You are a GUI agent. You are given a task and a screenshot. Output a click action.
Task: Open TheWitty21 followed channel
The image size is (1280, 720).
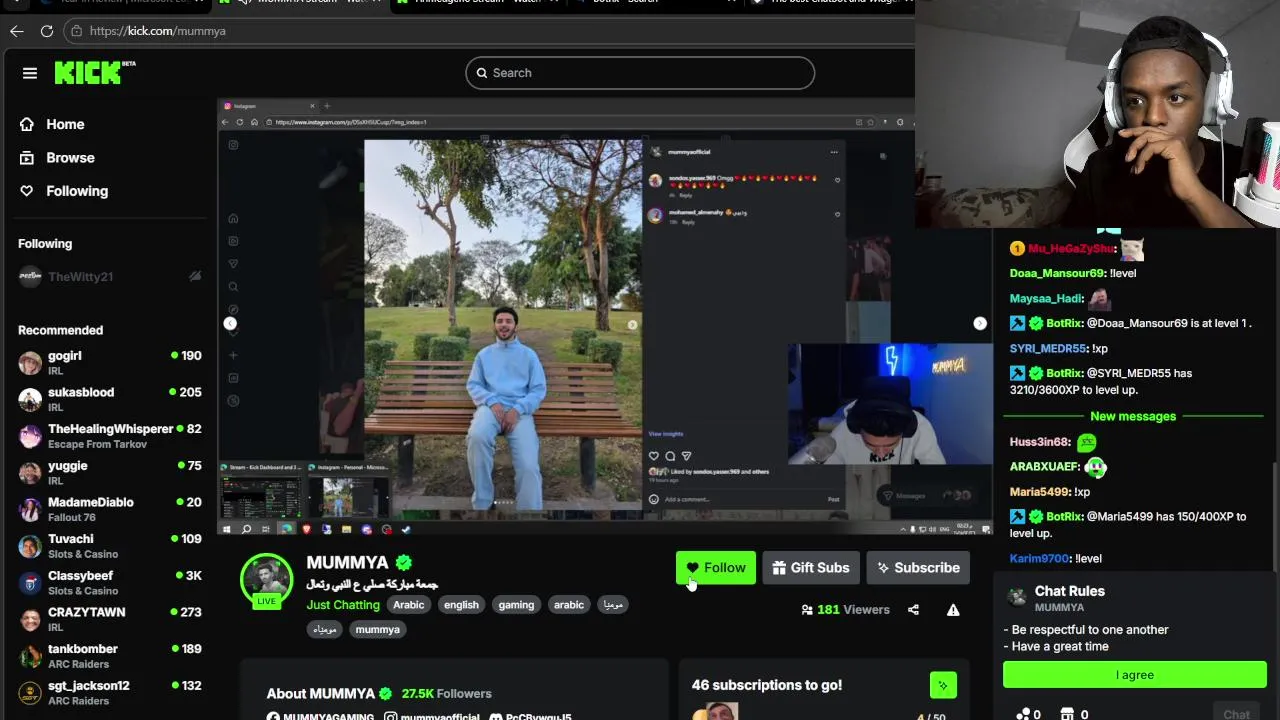pos(110,276)
